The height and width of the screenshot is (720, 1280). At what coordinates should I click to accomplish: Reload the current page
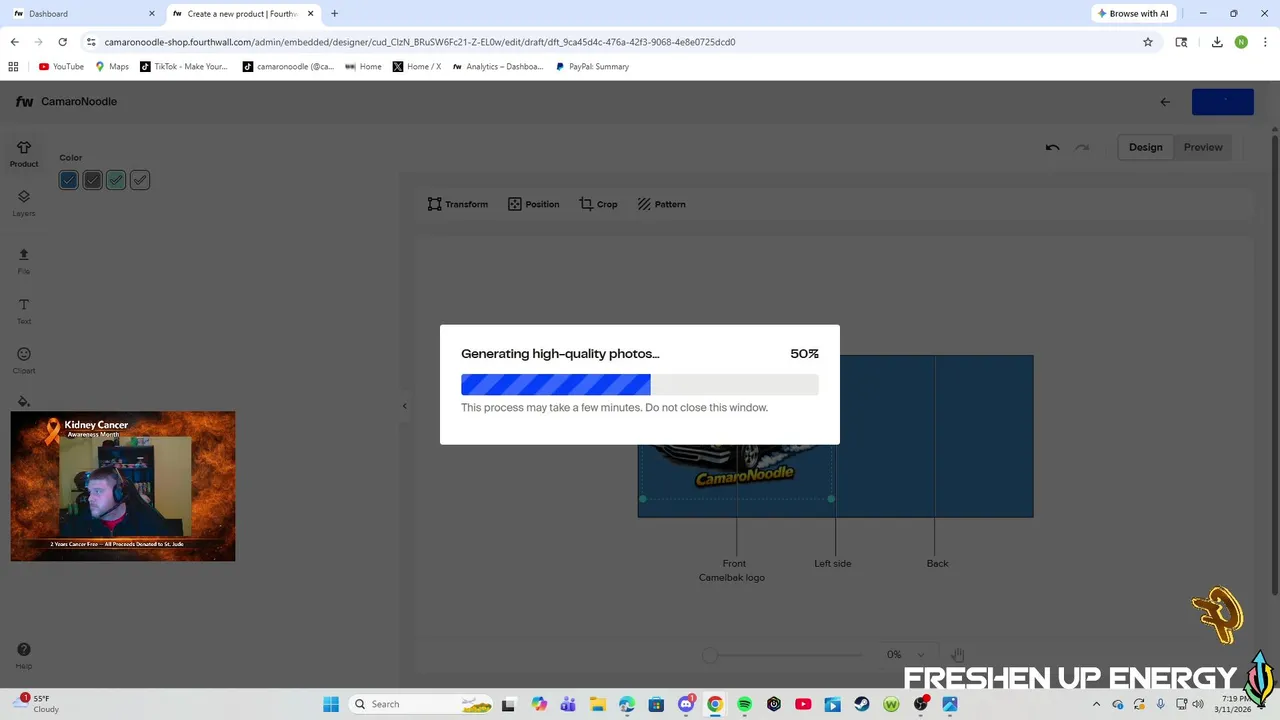[x=62, y=42]
